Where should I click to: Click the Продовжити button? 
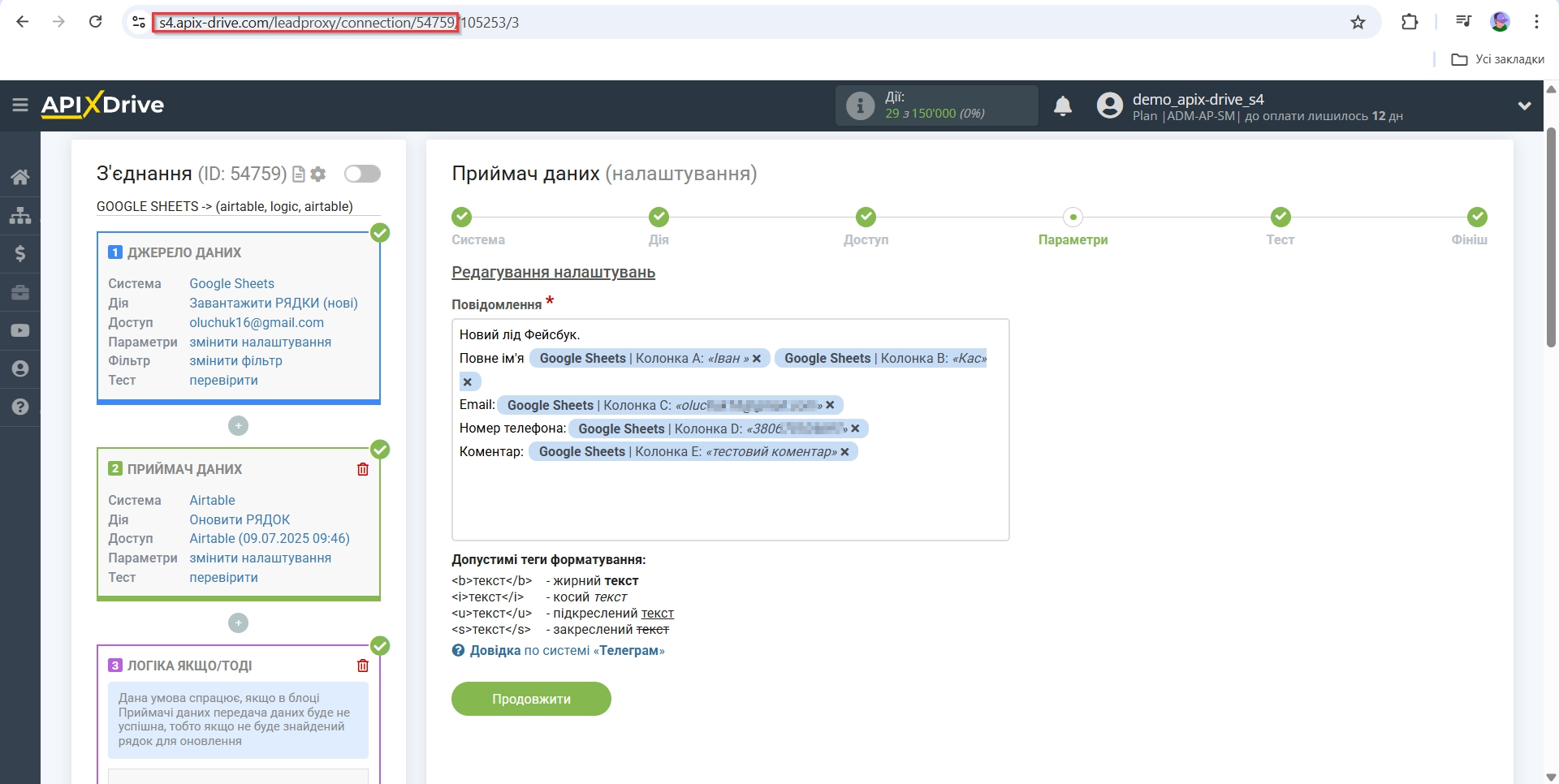[531, 699]
